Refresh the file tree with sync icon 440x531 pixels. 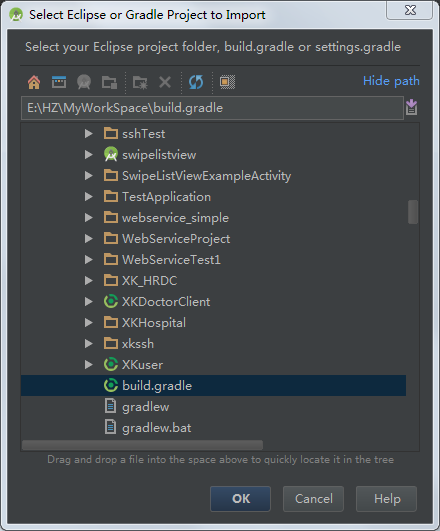pos(196,82)
